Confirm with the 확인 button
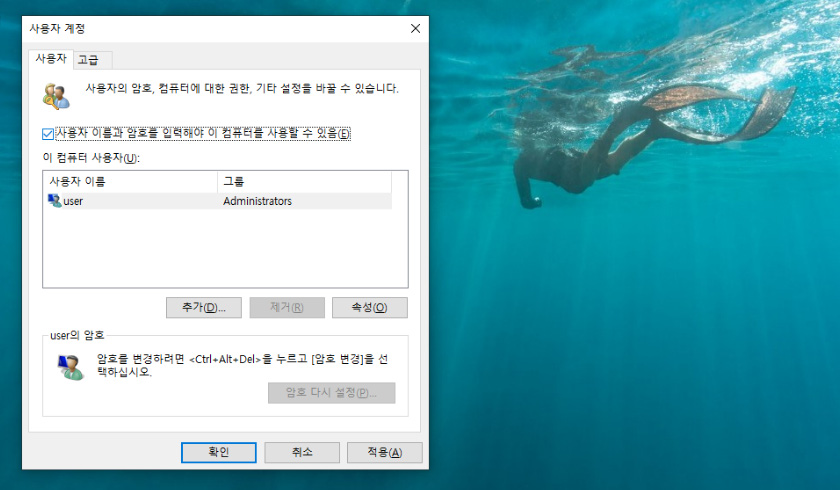The width and height of the screenshot is (840, 490). click(x=219, y=453)
